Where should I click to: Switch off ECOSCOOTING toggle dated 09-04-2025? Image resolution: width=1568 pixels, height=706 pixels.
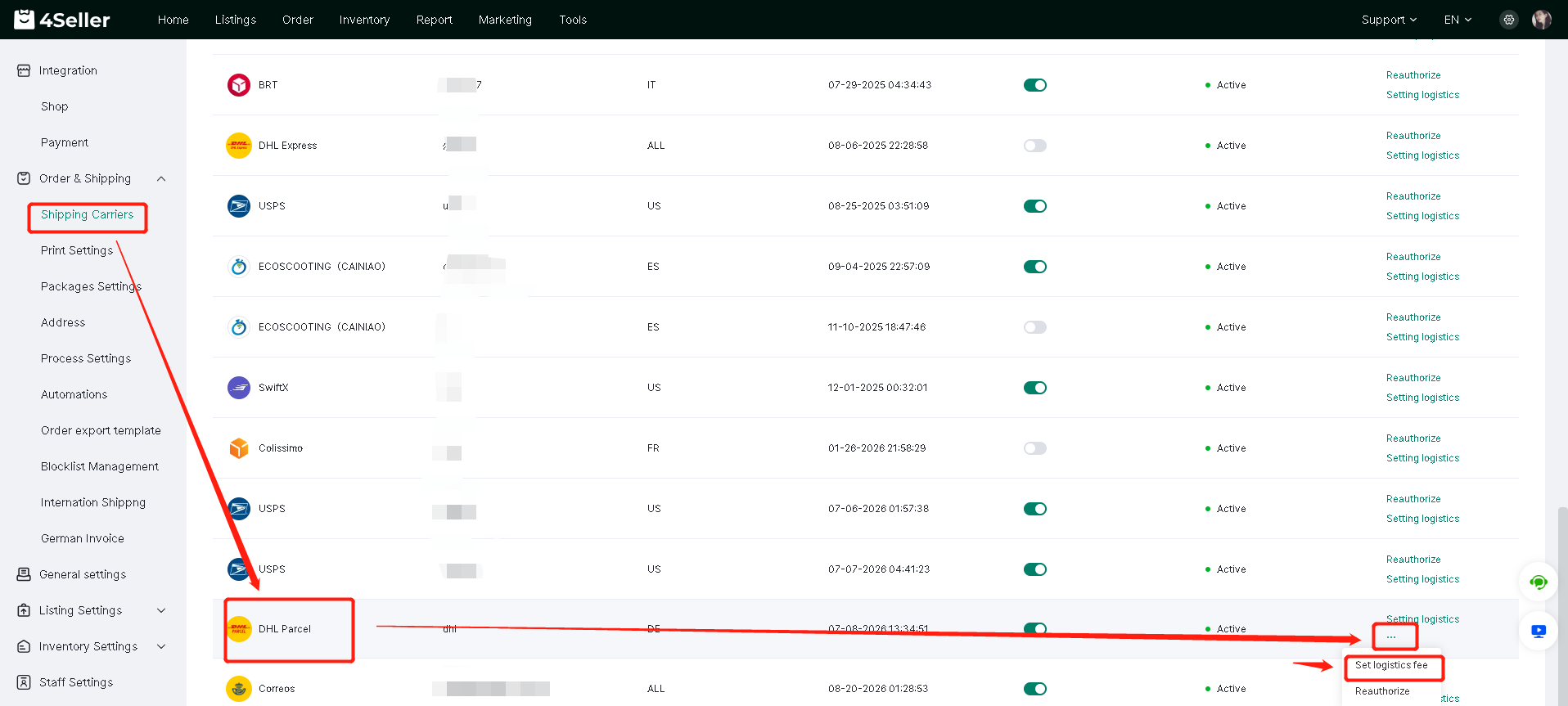[x=1035, y=267]
